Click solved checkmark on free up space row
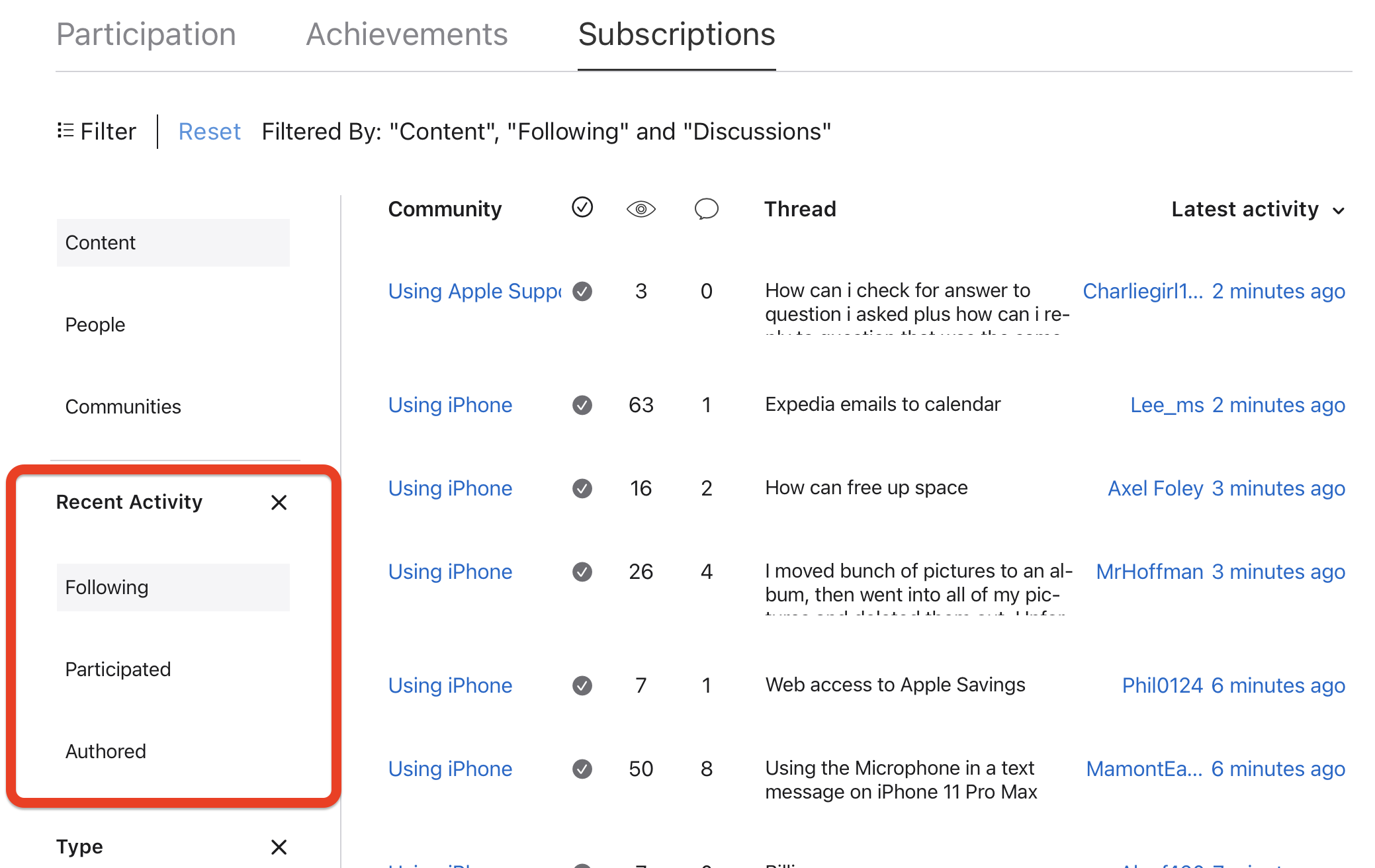The width and height of the screenshot is (1375, 868). (x=582, y=488)
